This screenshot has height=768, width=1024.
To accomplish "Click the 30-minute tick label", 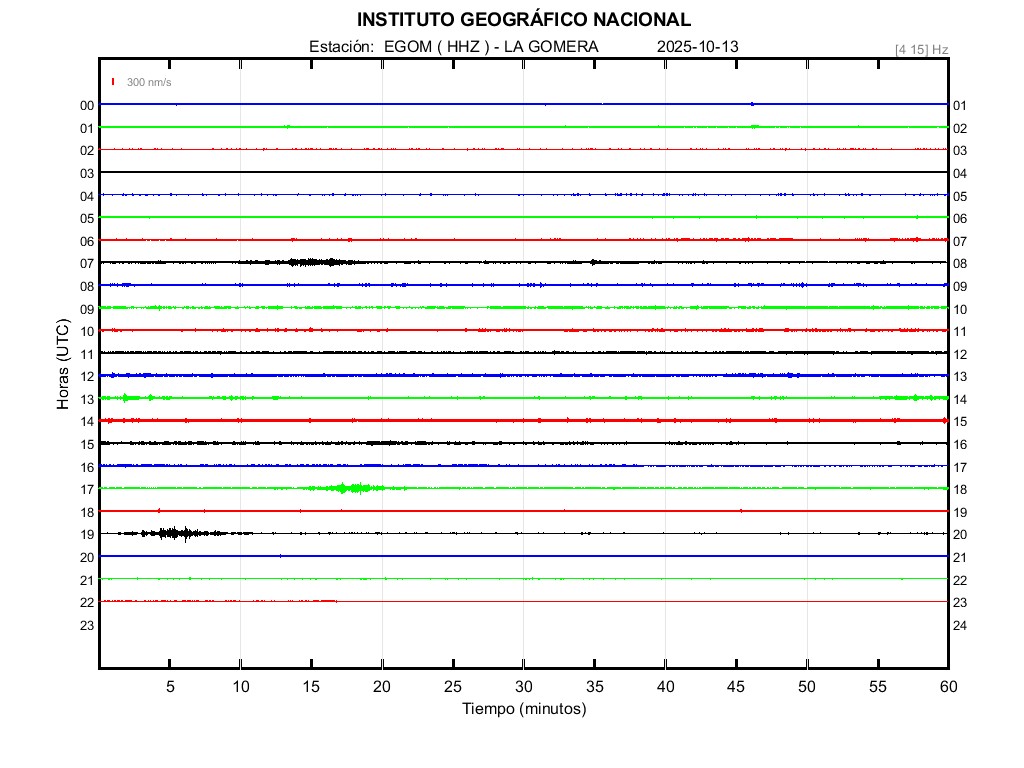I will point(523,686).
